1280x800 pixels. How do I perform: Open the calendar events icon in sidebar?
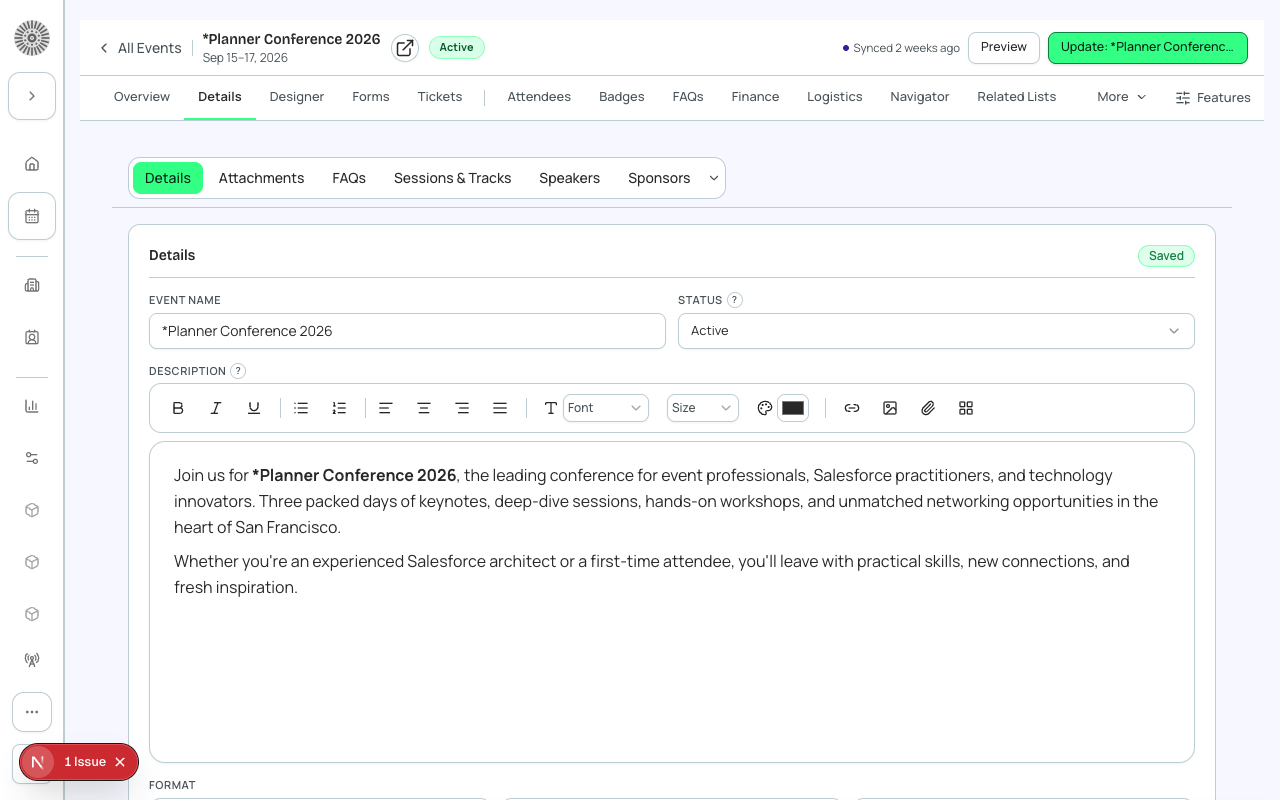coord(32,216)
